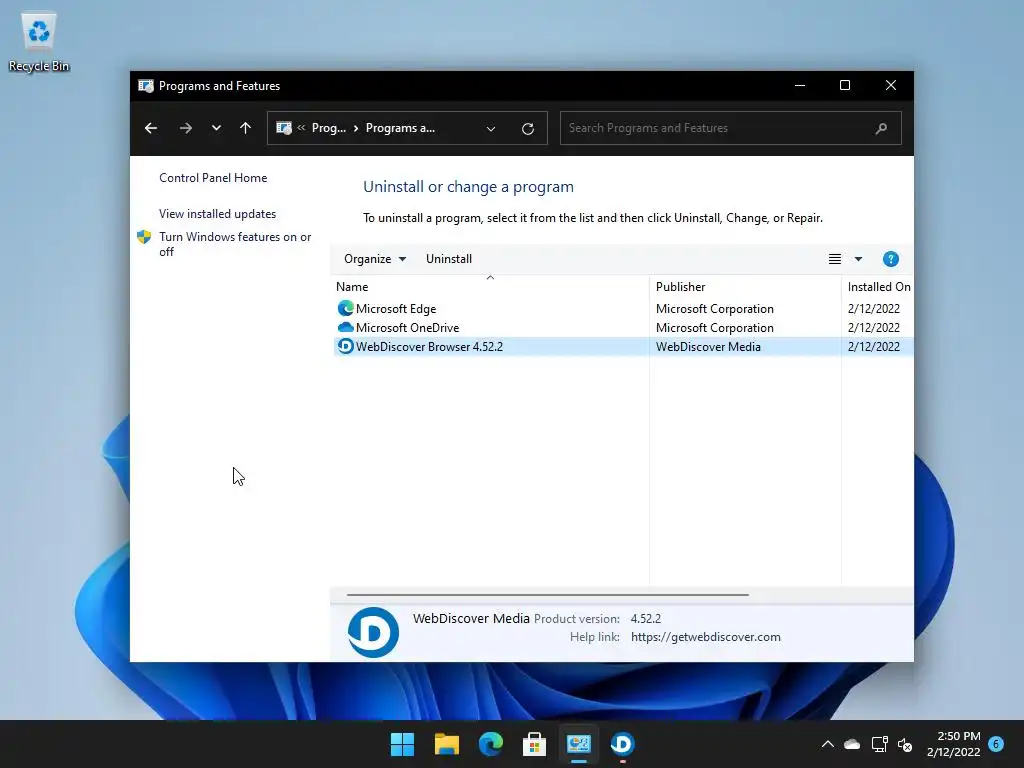Open help with the question mark icon
The image size is (1024, 768).
pyautogui.click(x=890, y=259)
